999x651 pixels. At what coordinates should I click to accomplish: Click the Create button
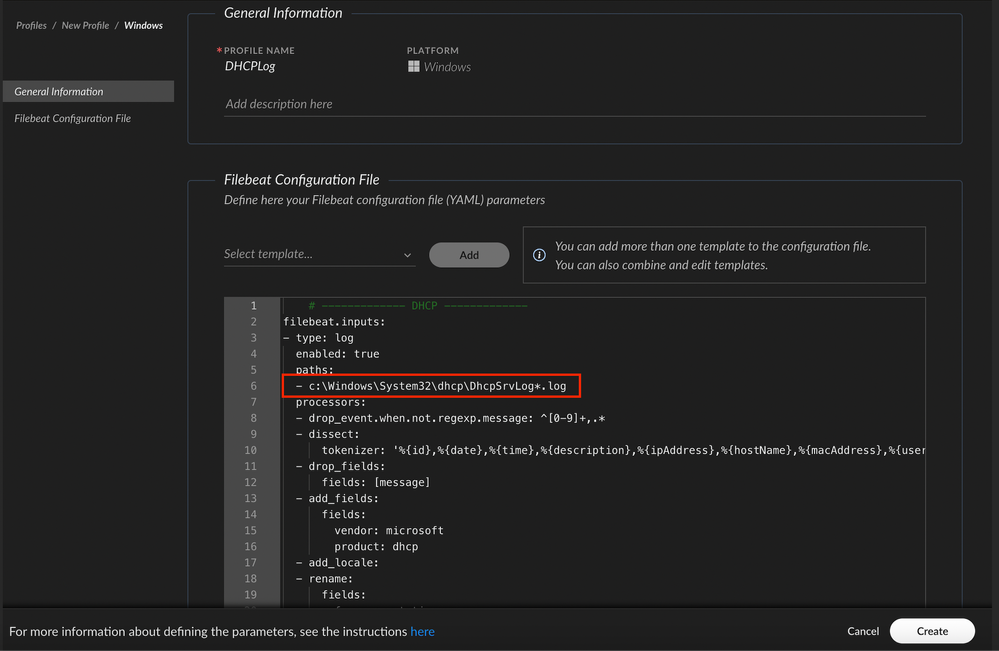tap(932, 631)
